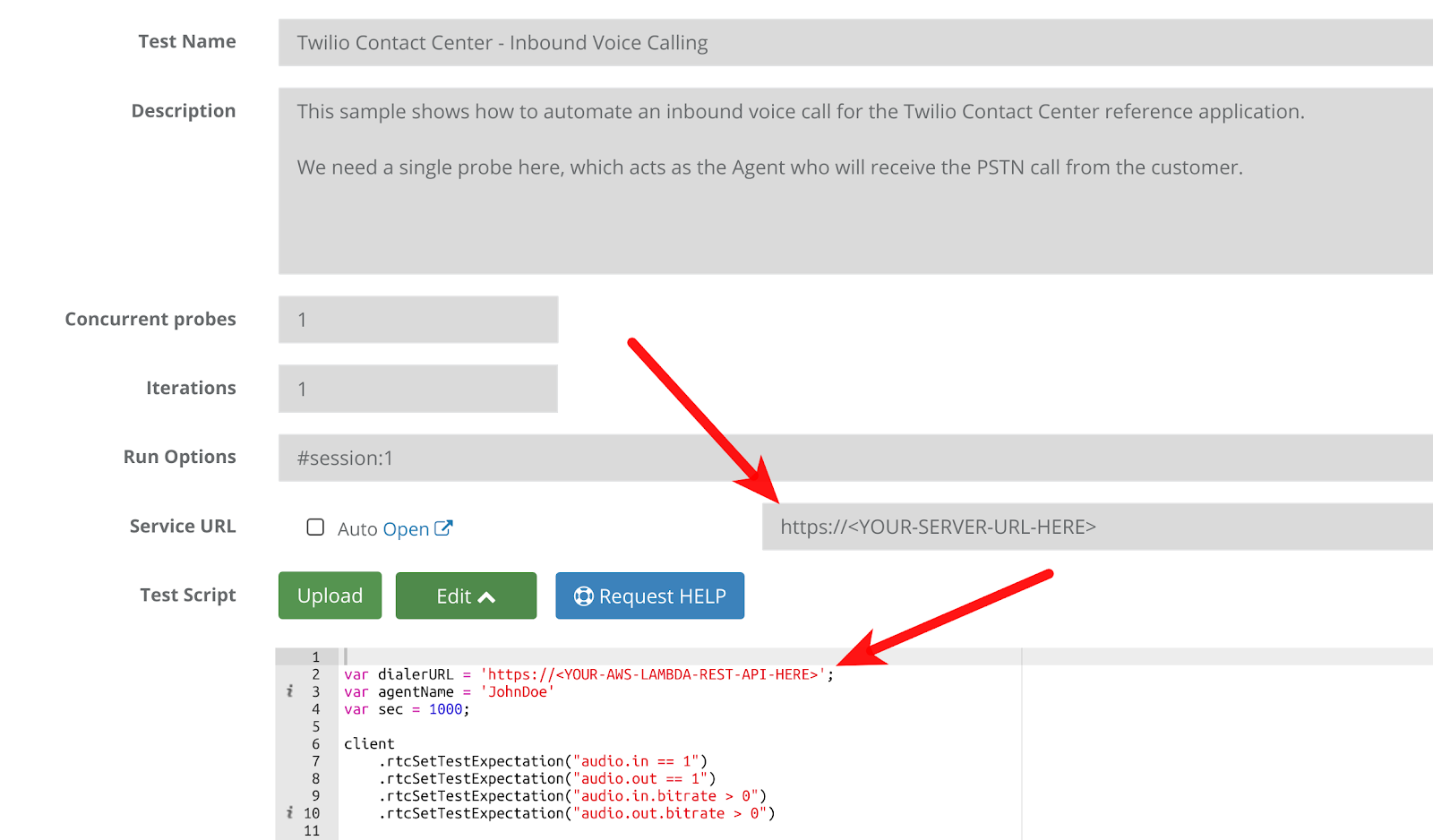Click the Service URL input field

1097,527
